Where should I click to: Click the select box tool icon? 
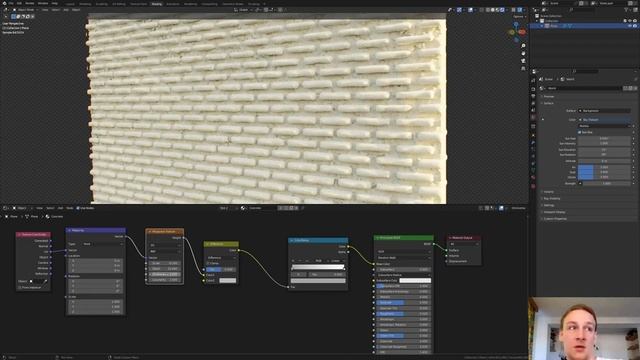tap(13, 17)
